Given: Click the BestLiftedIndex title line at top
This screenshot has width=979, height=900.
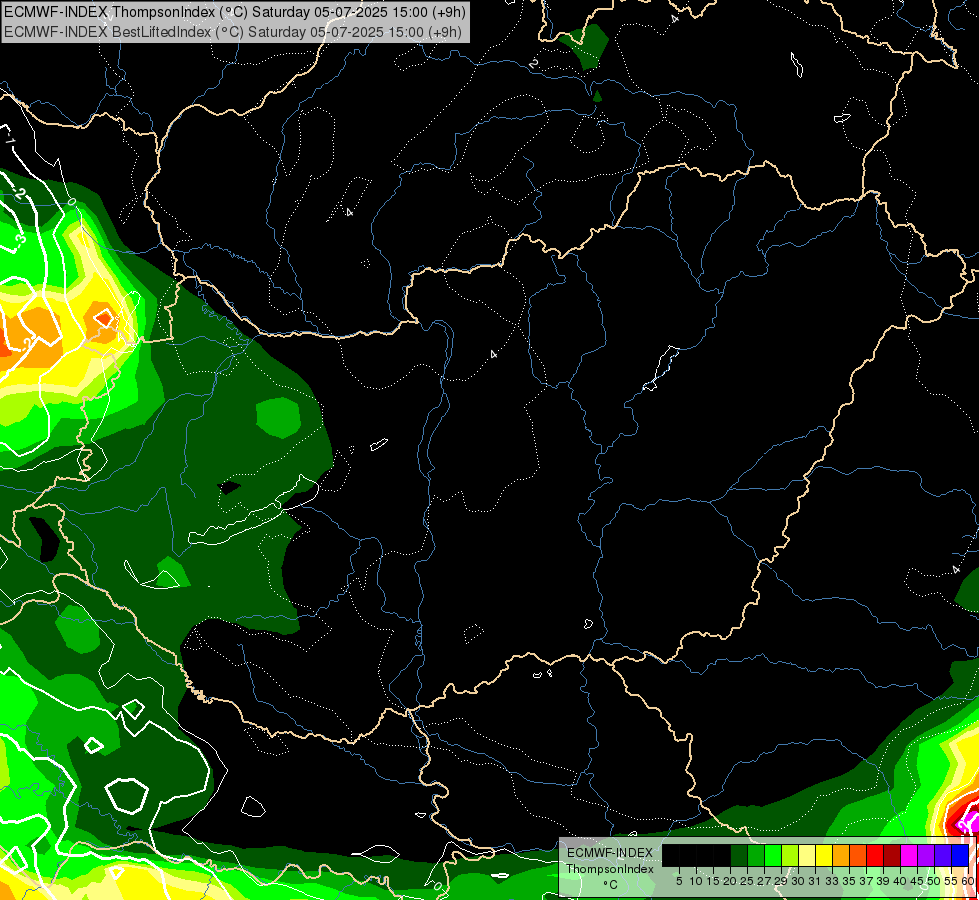Looking at the screenshot, I should click(x=233, y=32).
